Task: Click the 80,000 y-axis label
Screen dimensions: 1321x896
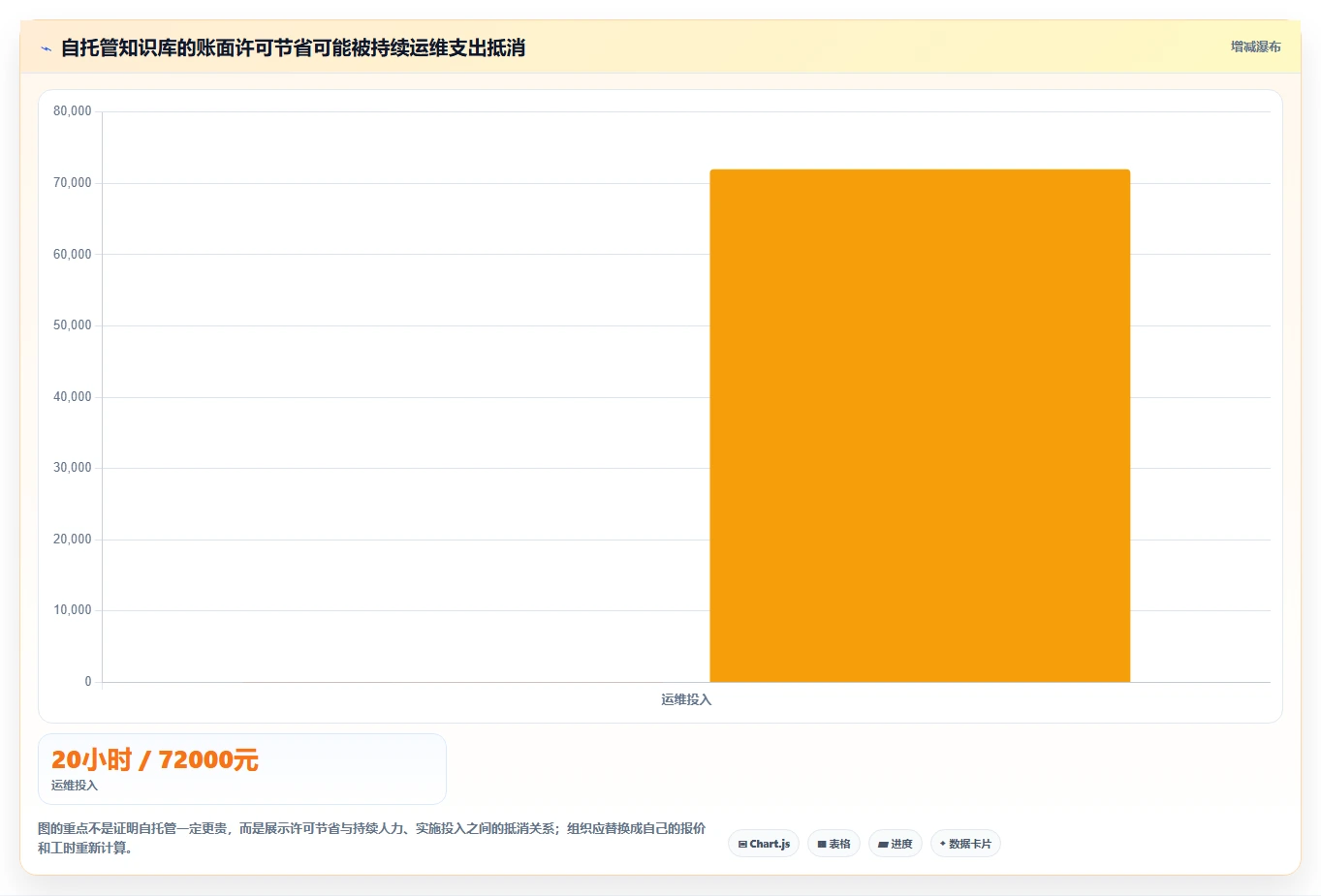Action: pyautogui.click(x=73, y=111)
